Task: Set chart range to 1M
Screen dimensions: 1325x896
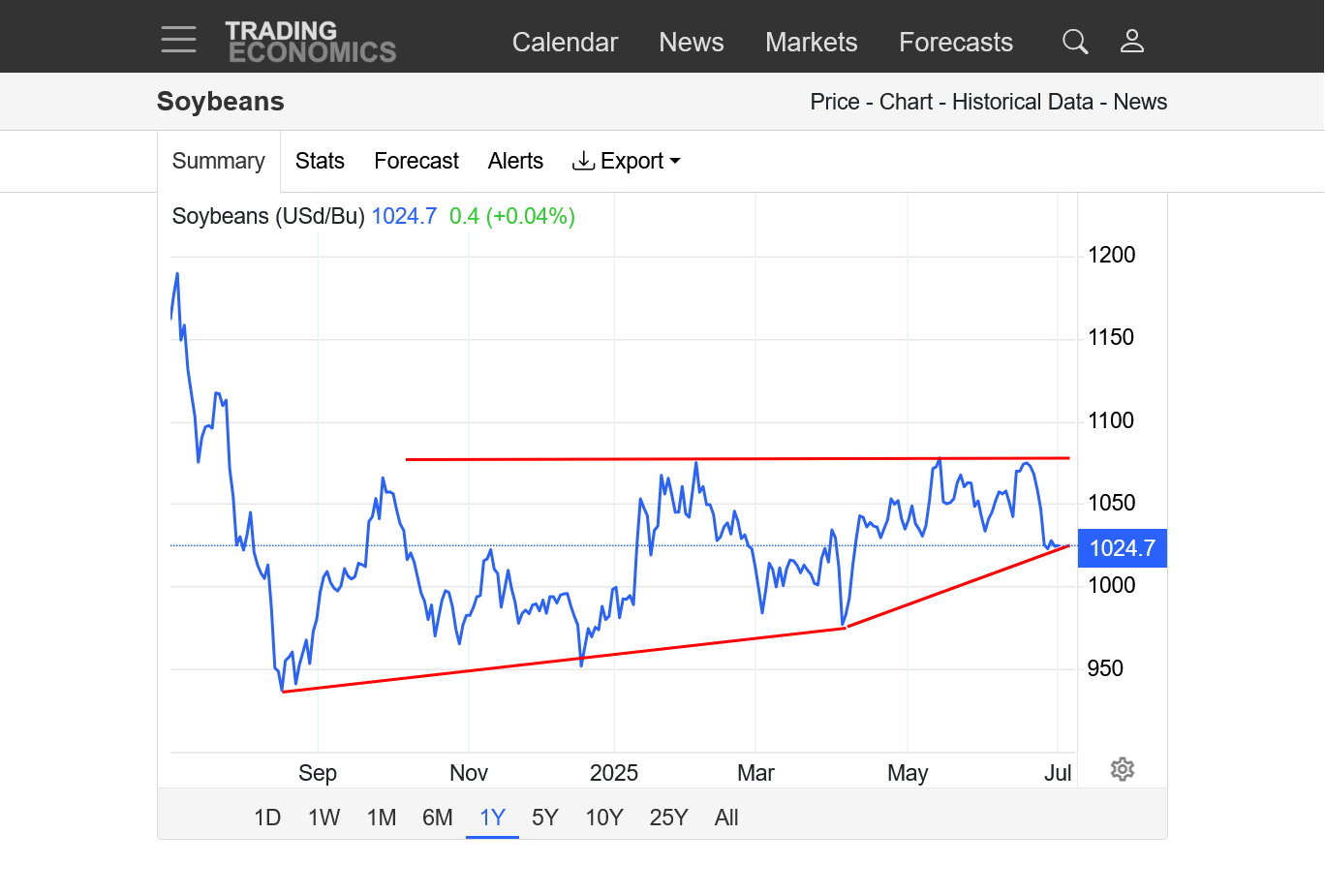Action: [382, 818]
